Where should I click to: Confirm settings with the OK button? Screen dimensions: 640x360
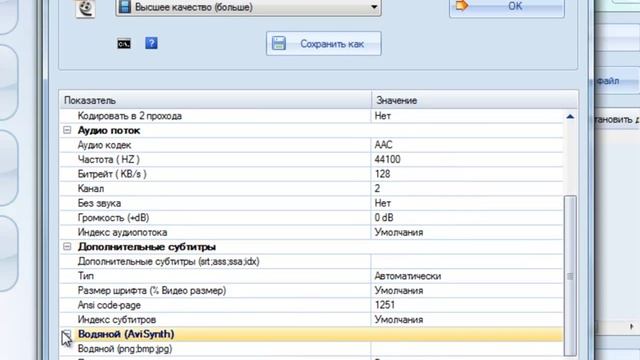[x=507, y=7]
